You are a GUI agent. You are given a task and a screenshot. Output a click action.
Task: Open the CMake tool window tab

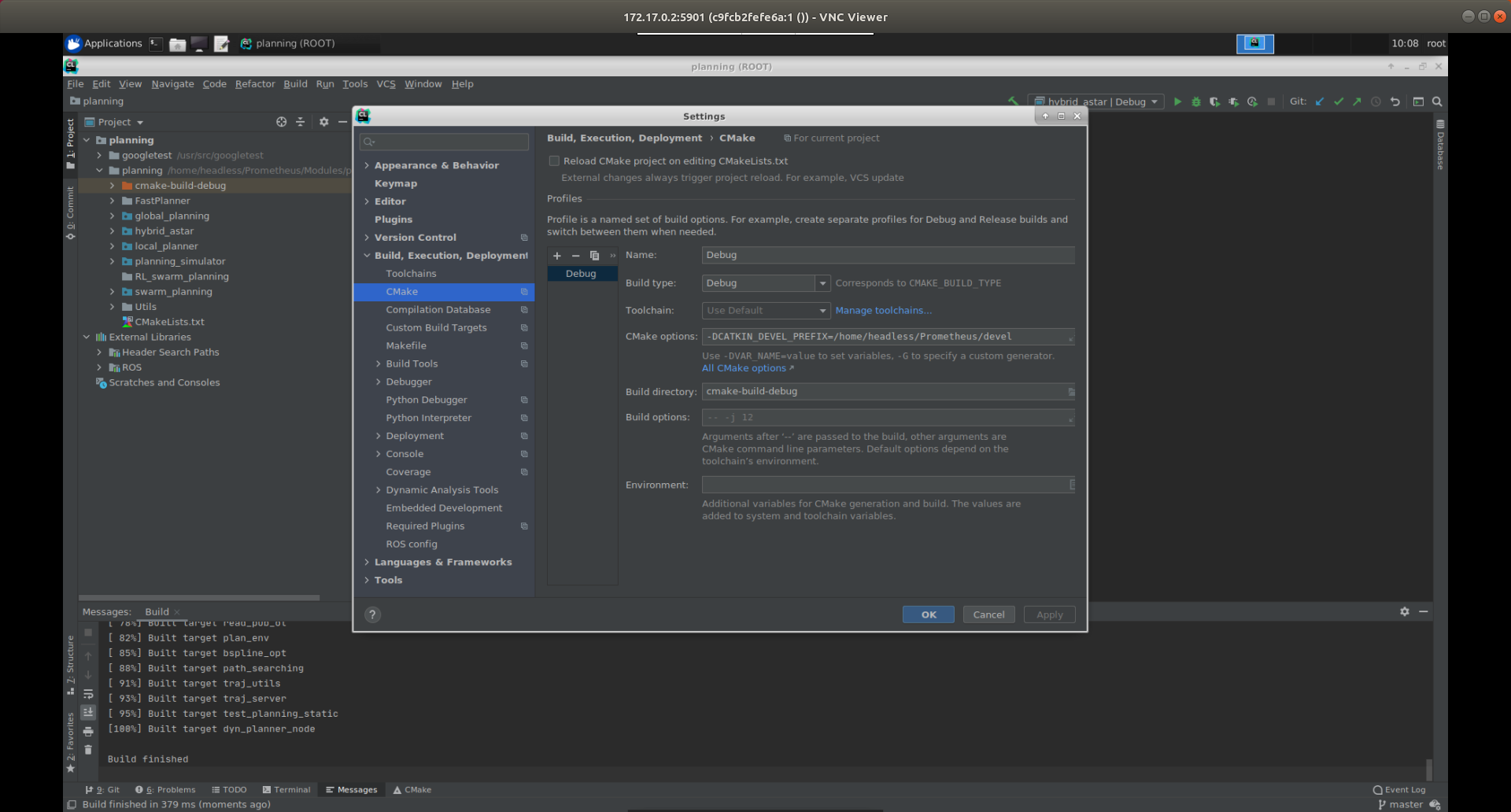click(412, 790)
